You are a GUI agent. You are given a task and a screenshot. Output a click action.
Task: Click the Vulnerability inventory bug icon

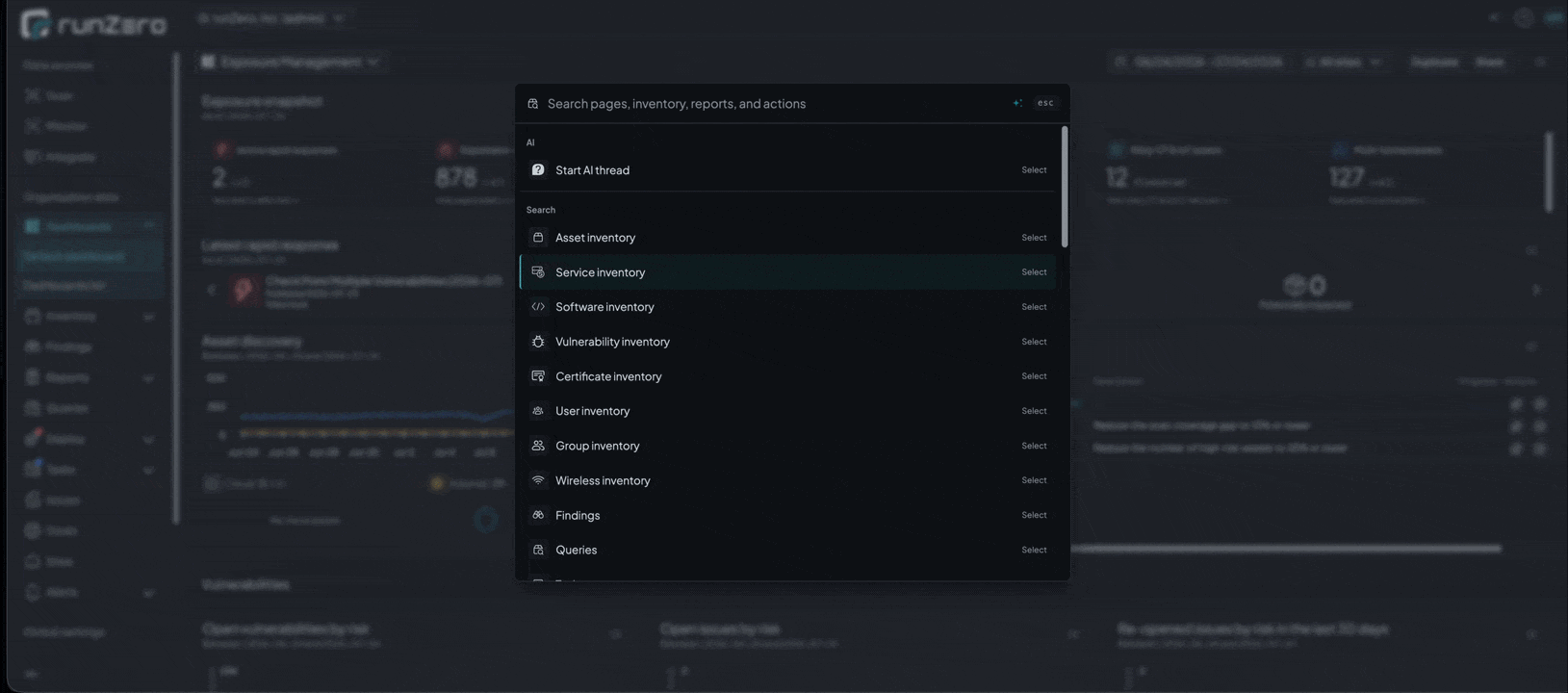(538, 342)
